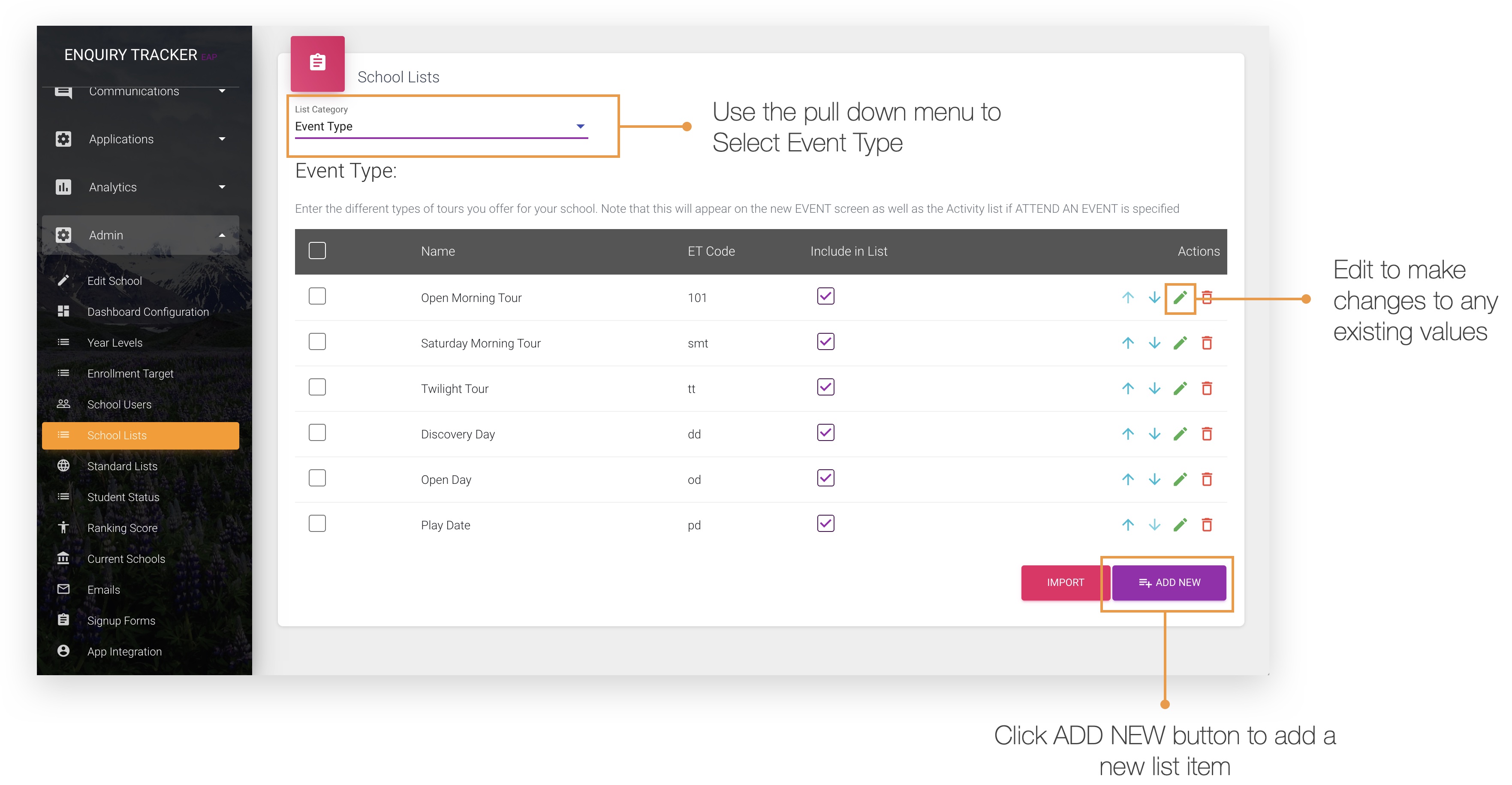
Task: Tick the Play Date row checkbox
Action: coord(317,523)
